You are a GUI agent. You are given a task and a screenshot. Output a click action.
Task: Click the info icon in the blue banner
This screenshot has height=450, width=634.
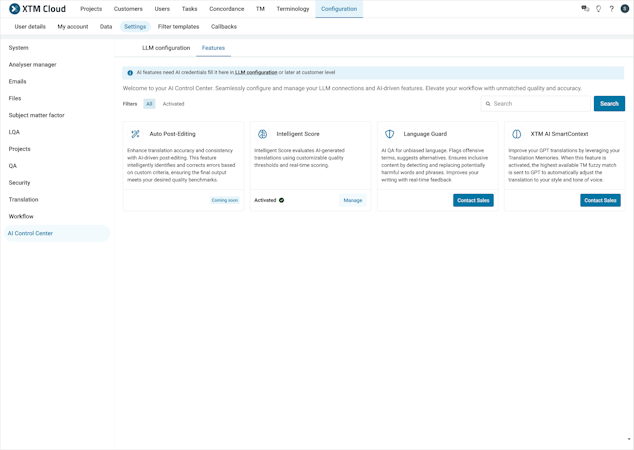pyautogui.click(x=130, y=73)
